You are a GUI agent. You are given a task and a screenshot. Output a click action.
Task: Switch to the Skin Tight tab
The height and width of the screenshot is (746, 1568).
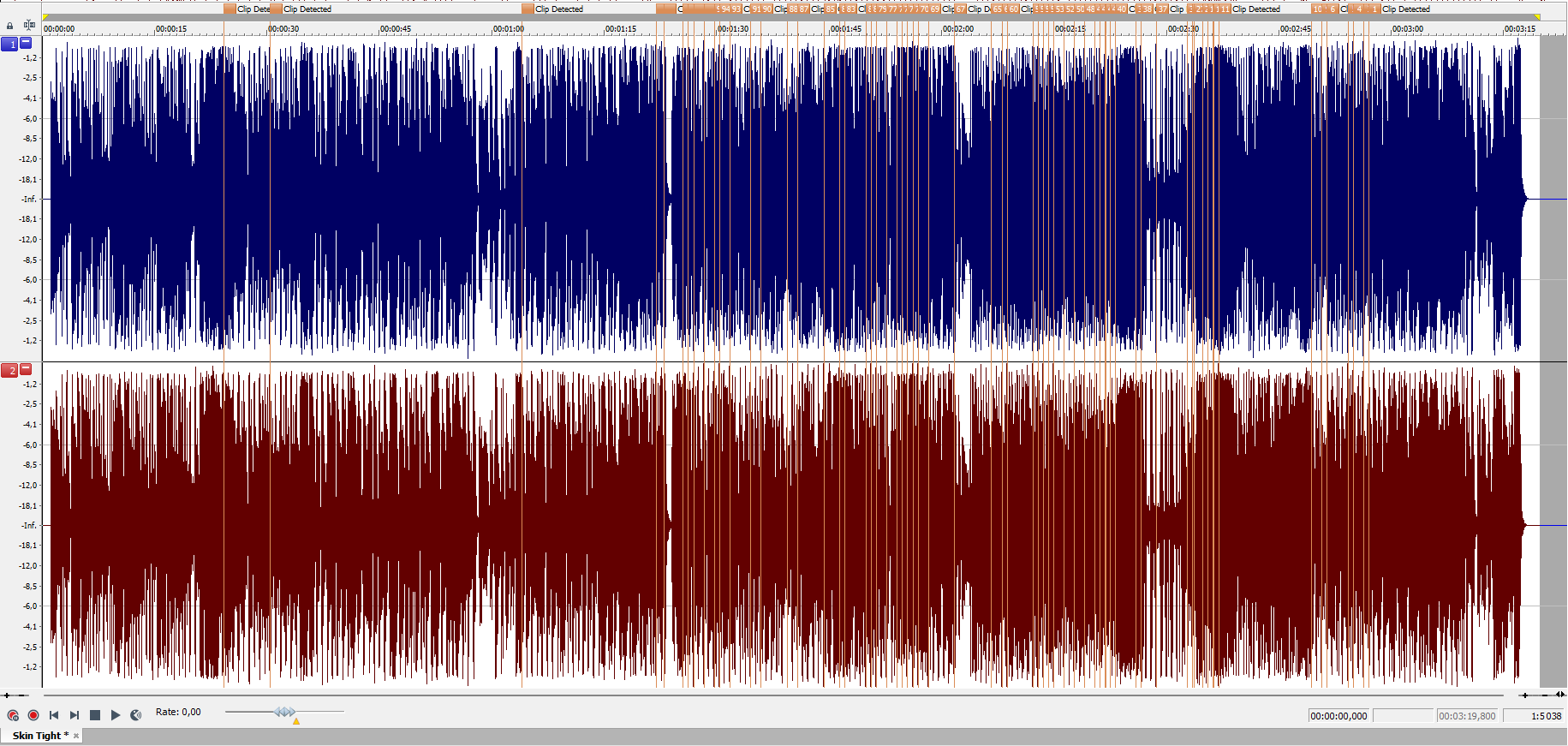pyautogui.click(x=37, y=736)
